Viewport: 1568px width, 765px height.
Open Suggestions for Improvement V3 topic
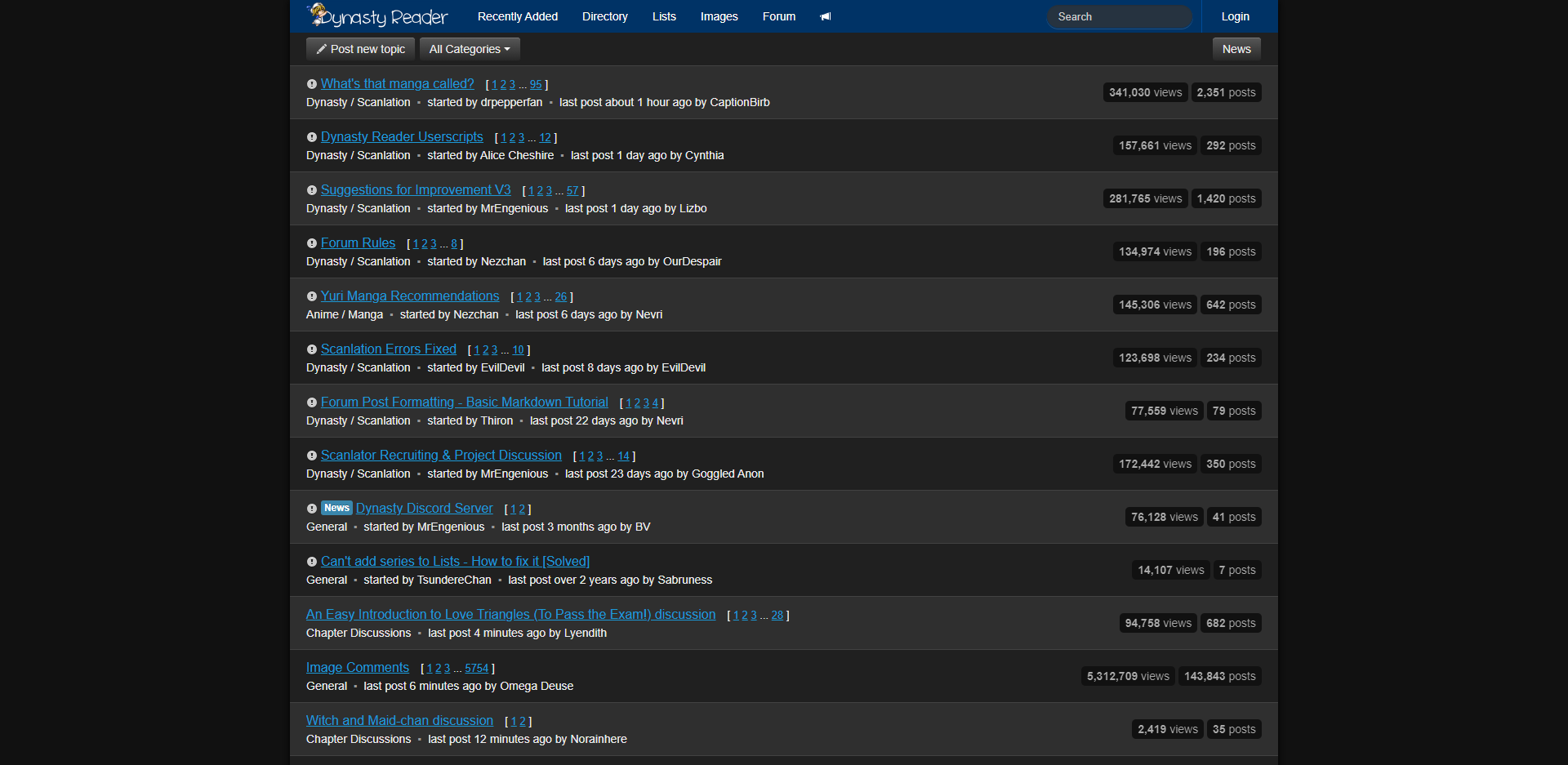(x=416, y=189)
